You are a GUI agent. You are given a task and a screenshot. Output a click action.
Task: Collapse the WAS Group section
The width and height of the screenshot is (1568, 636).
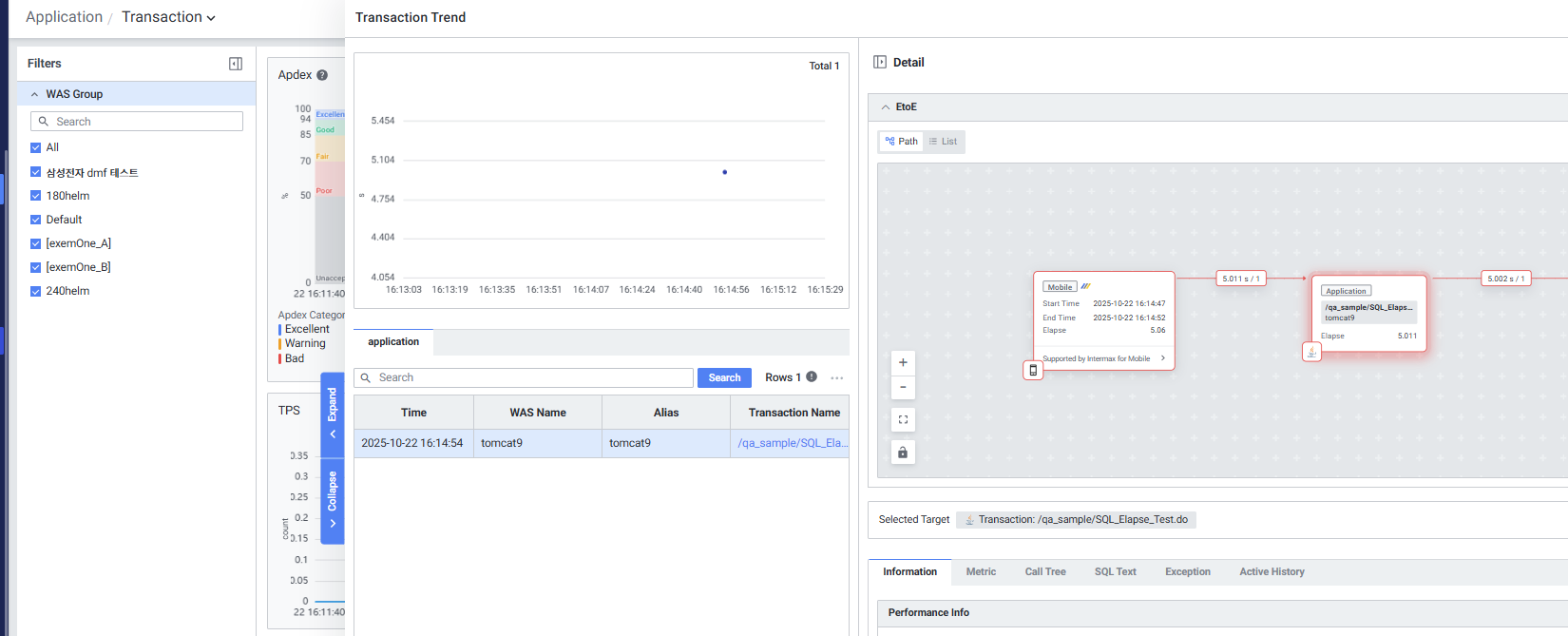[x=35, y=94]
